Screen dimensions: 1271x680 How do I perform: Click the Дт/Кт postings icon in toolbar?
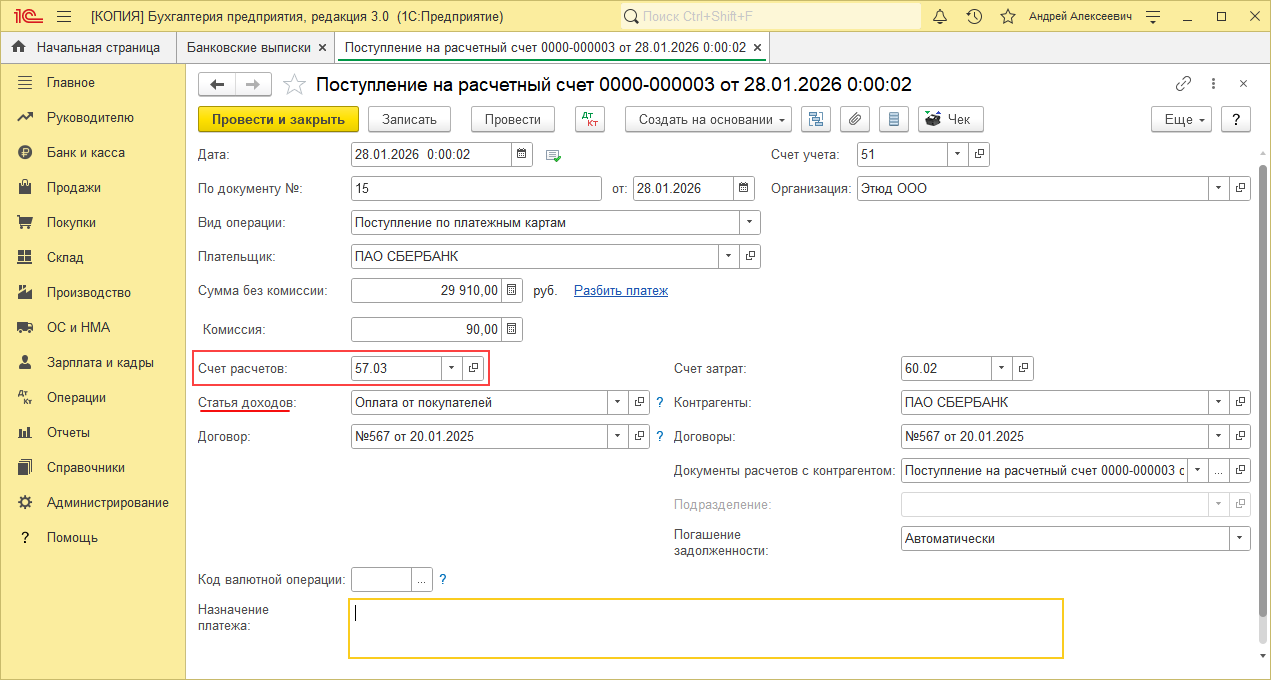tap(590, 119)
